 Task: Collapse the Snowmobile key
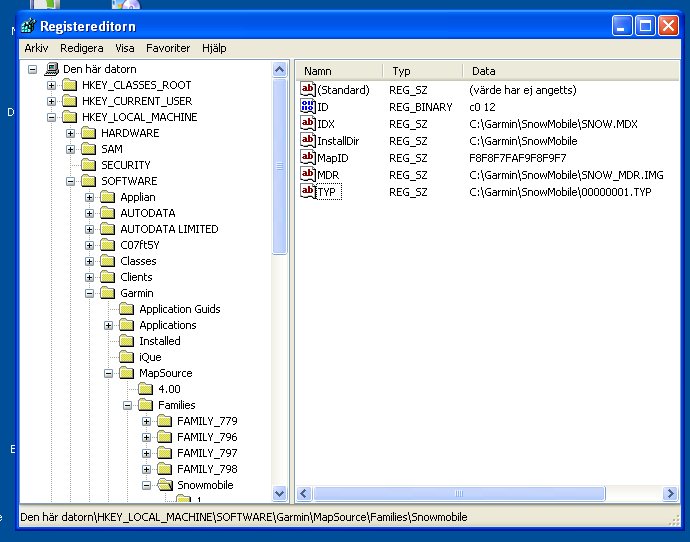tap(147, 485)
